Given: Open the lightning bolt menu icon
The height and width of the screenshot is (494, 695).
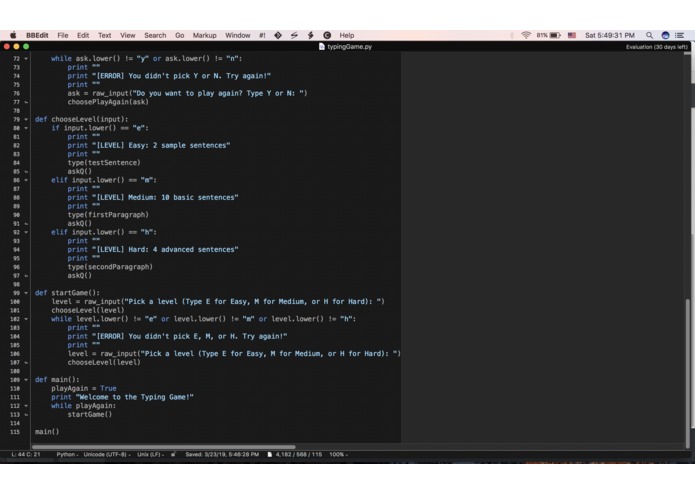Looking at the screenshot, I should (x=310, y=35).
